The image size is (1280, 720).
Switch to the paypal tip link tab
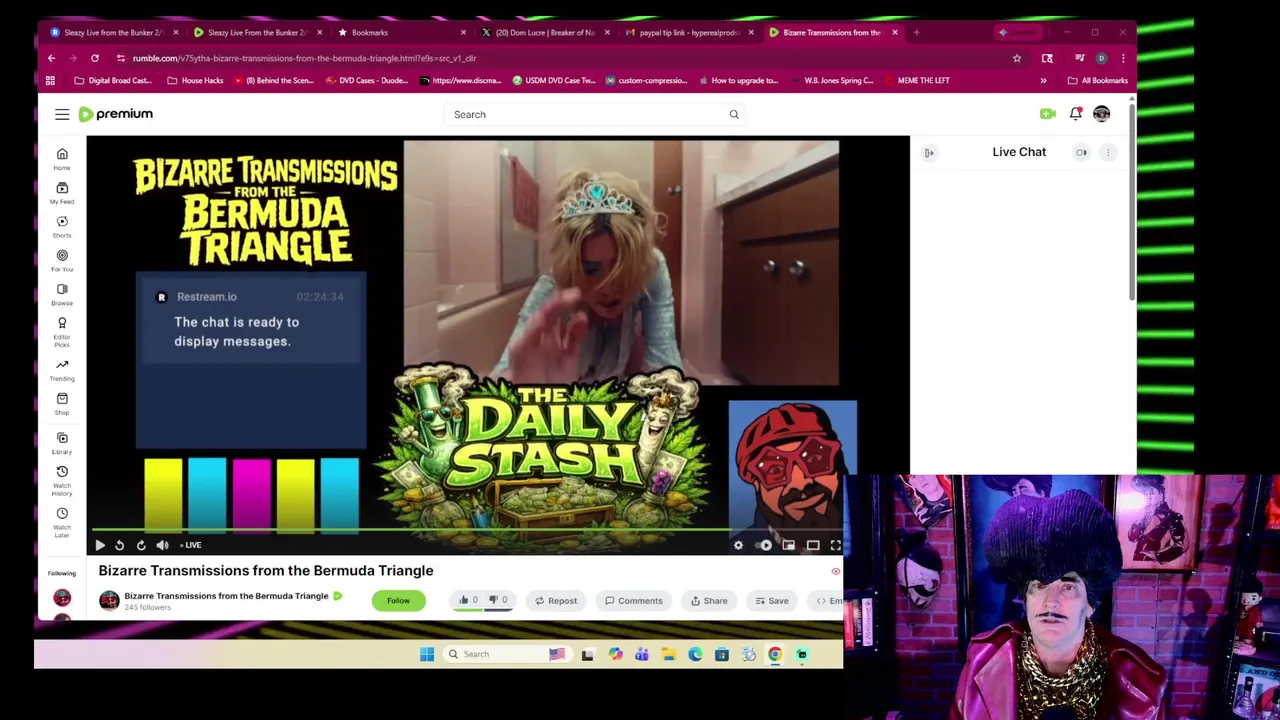pos(688,32)
